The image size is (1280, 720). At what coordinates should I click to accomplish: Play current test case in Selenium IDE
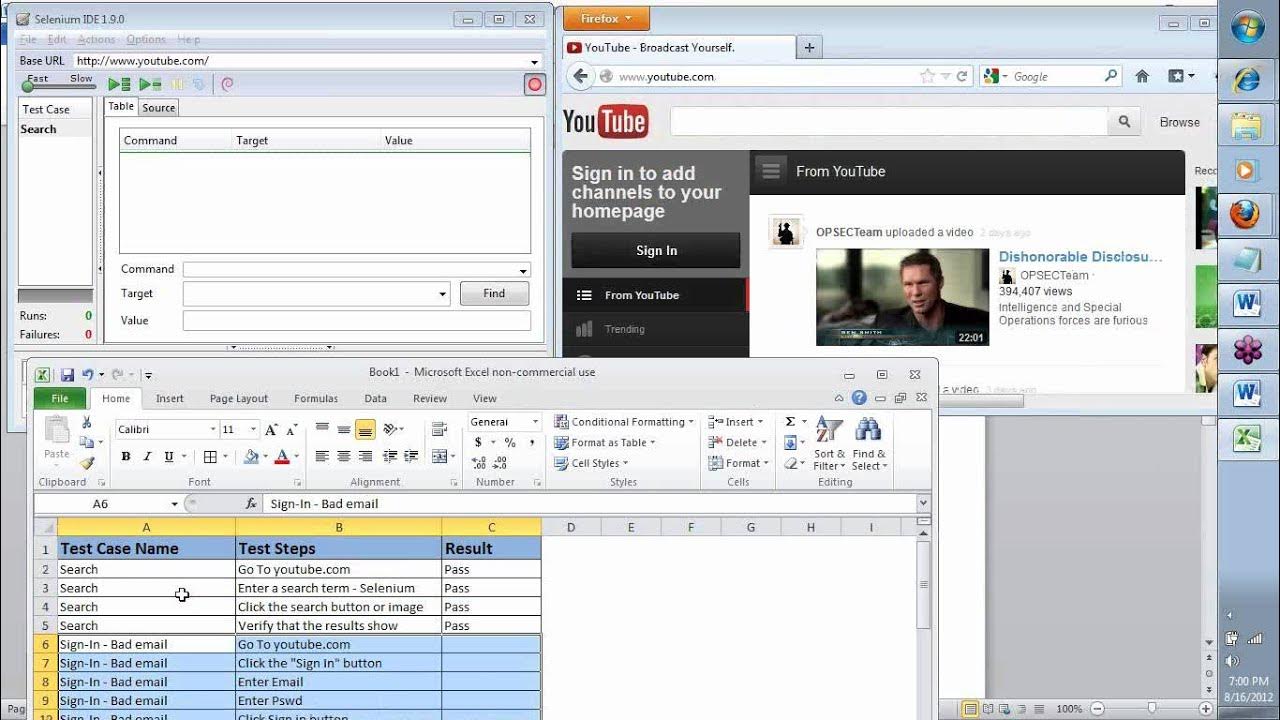tap(150, 85)
